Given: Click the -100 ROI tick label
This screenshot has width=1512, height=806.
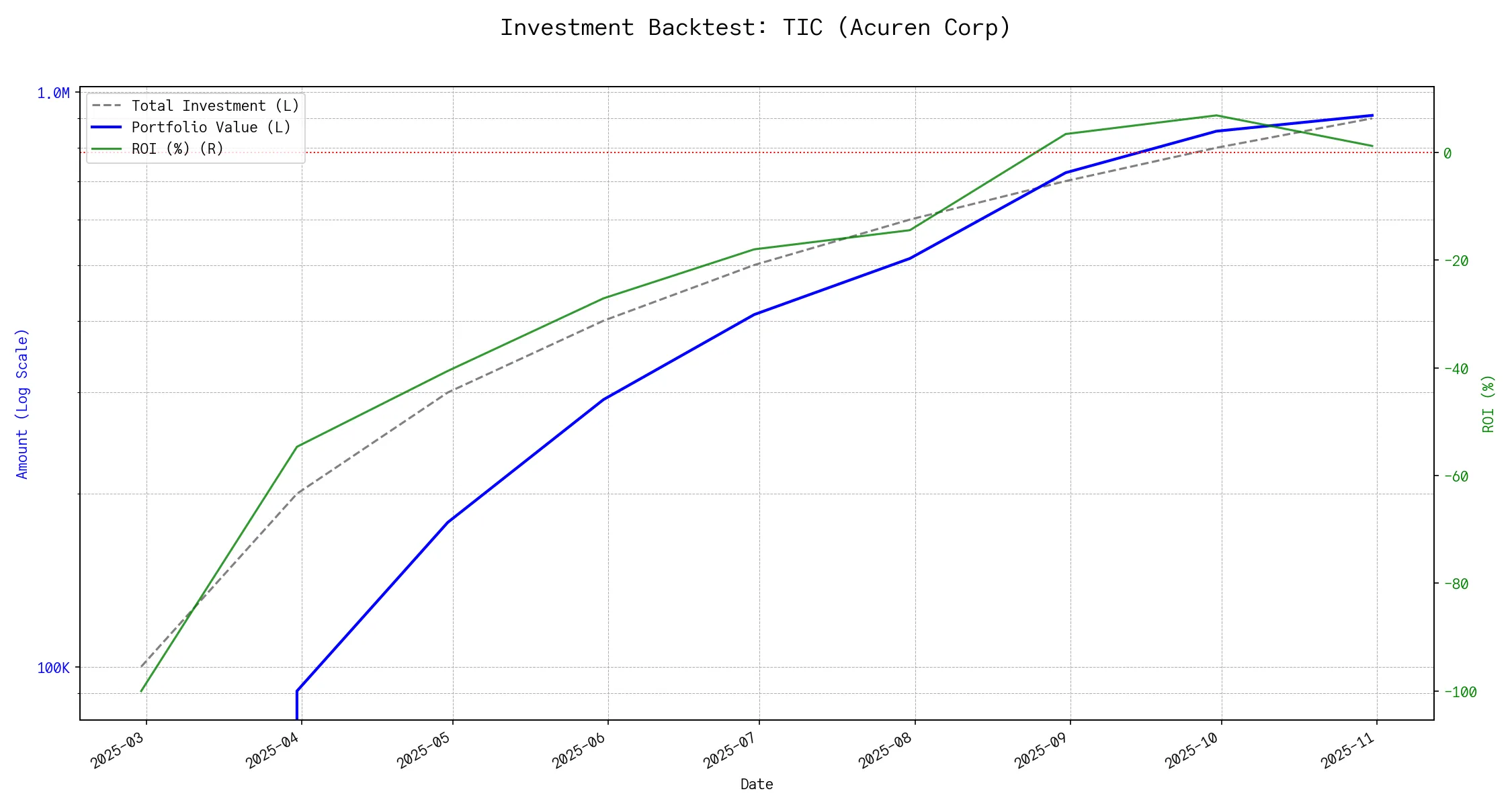Looking at the screenshot, I should coord(1460,692).
